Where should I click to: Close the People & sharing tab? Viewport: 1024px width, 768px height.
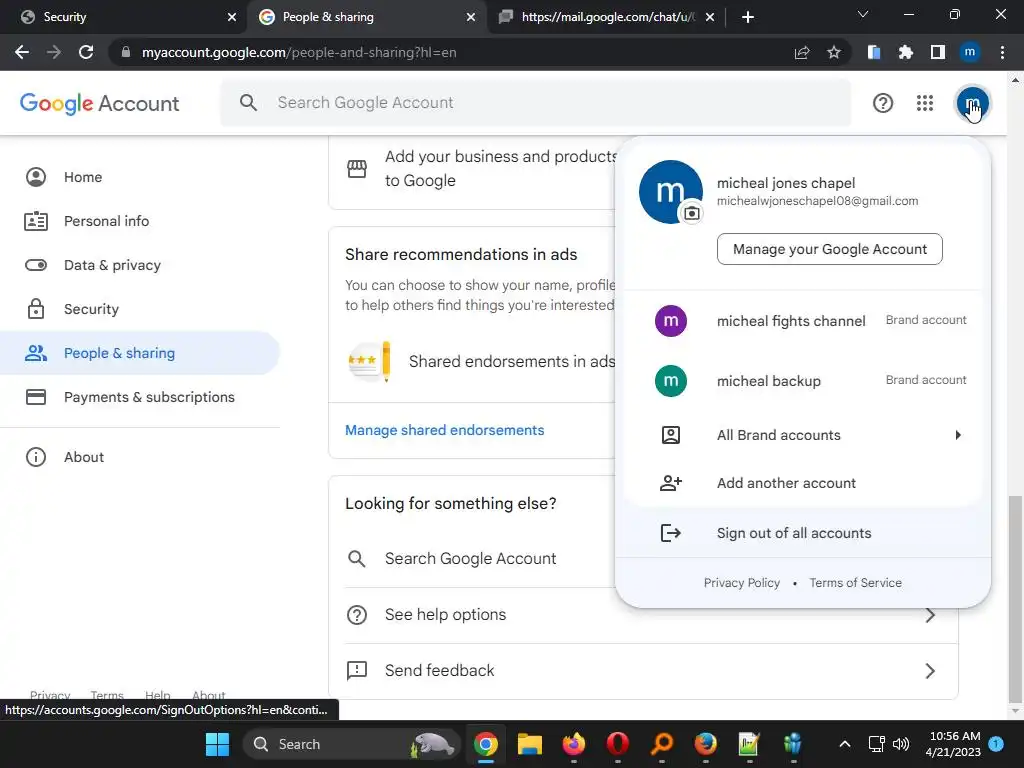pyautogui.click(x=470, y=17)
